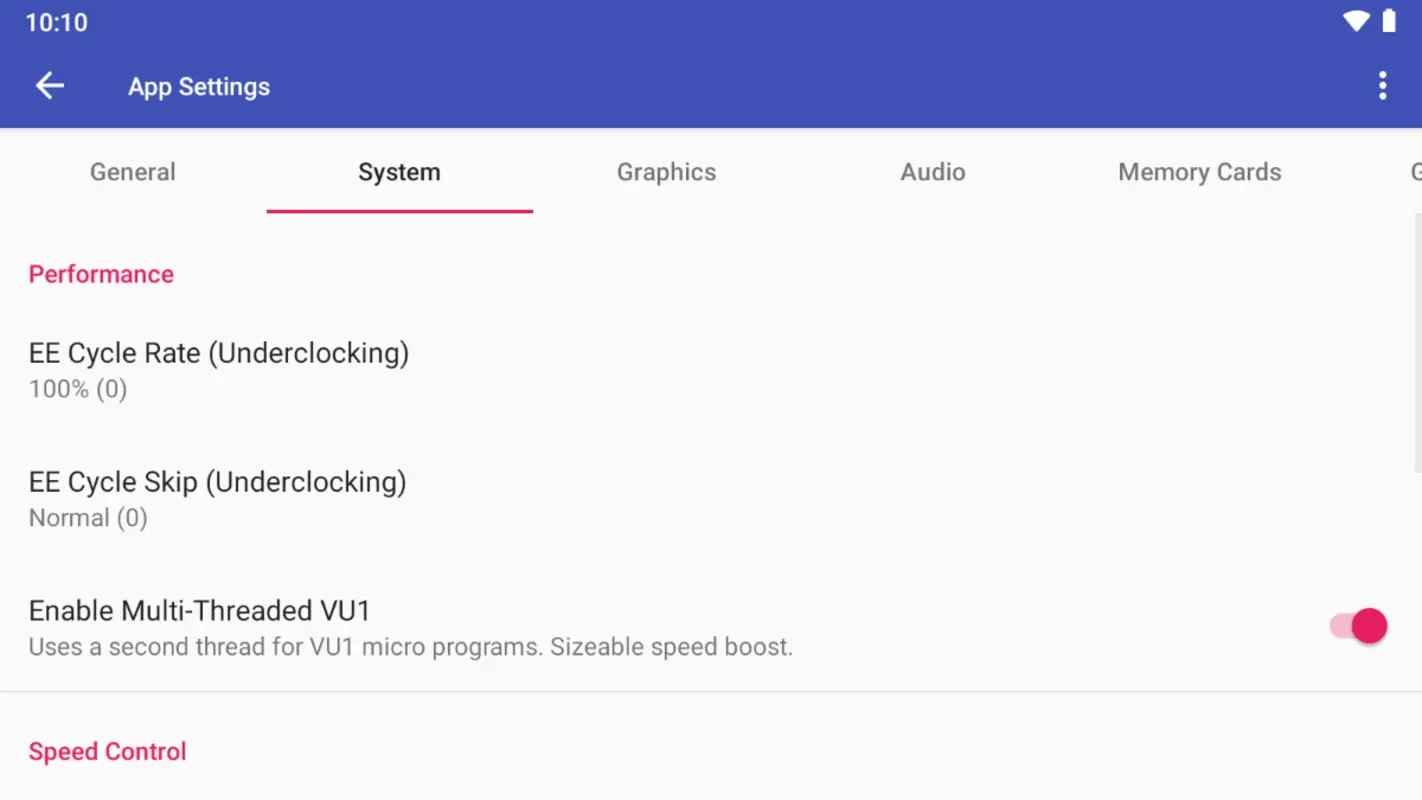The height and width of the screenshot is (800, 1422).
Task: Select the partially visible tab at right edge
Action: [x=1414, y=172]
